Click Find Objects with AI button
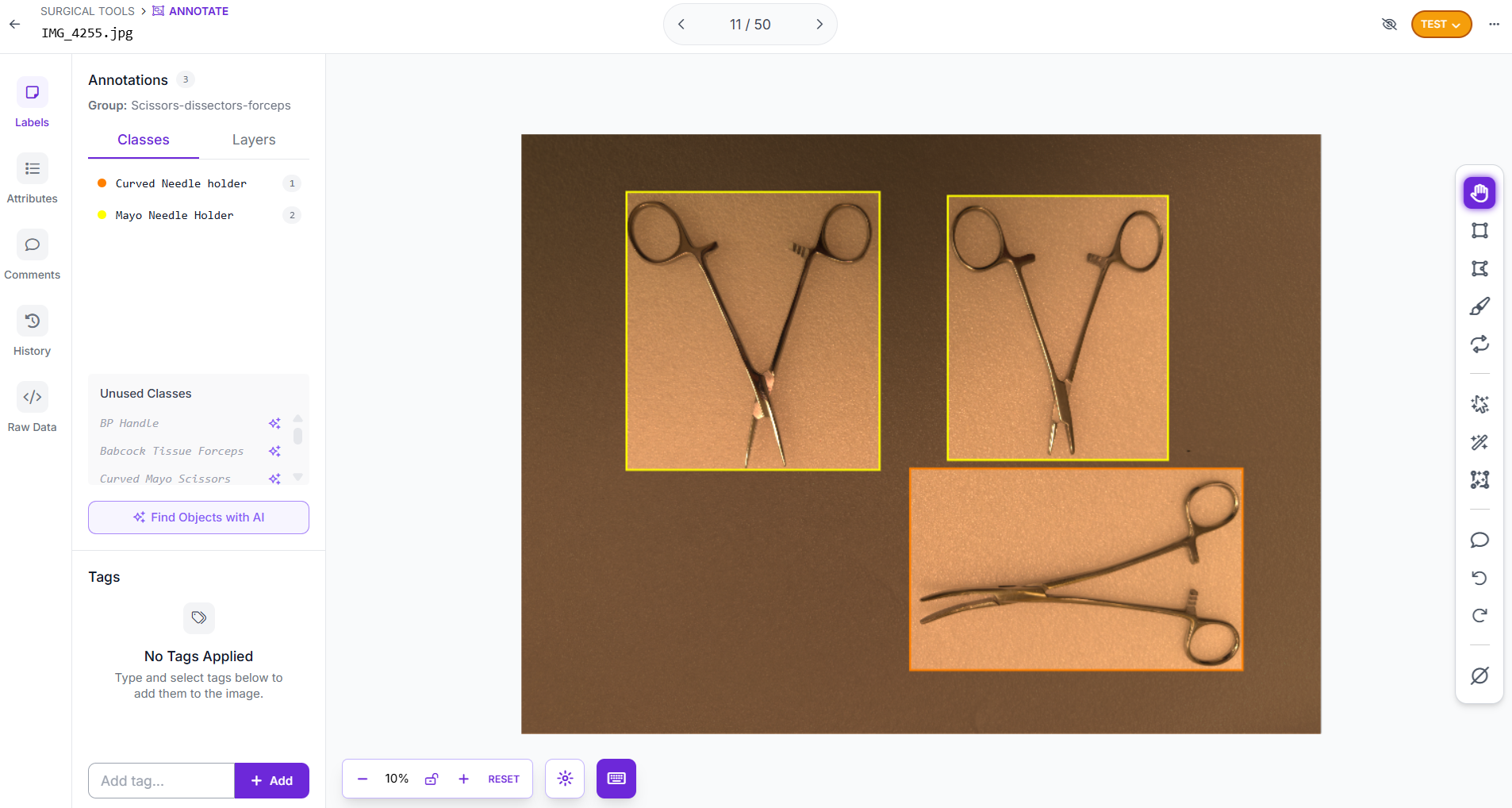Viewport: 1512px width, 808px height. [198, 518]
